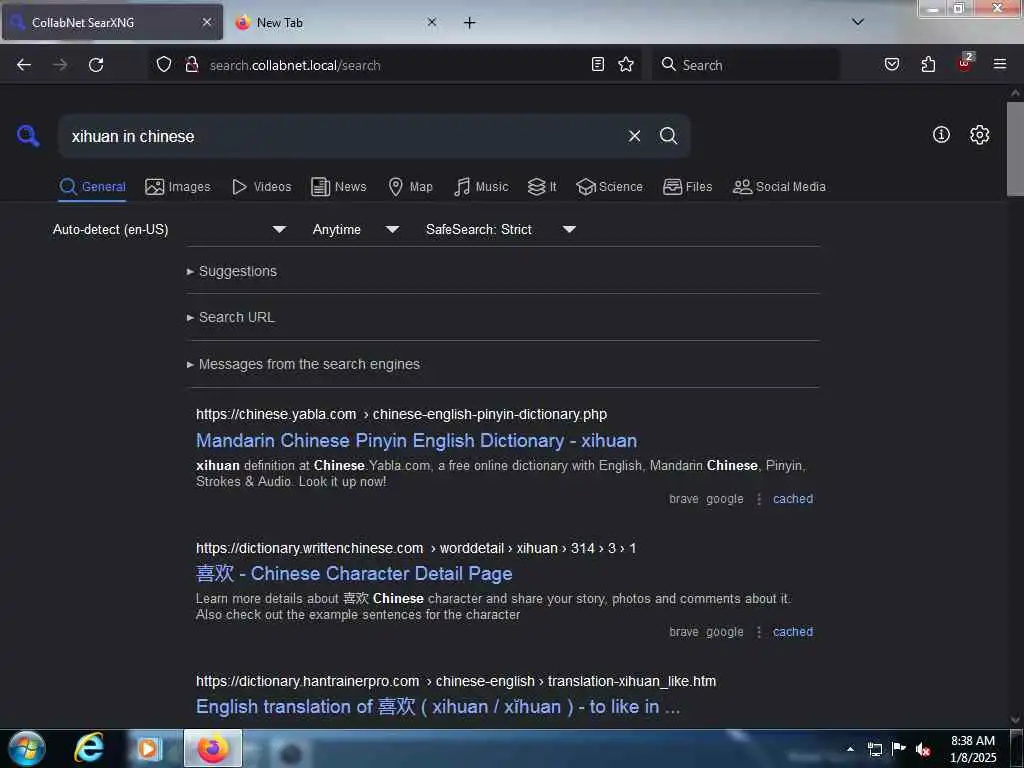Open 喜欢 Chinese Character Detail Page result
This screenshot has height=768, width=1024.
coord(354,573)
